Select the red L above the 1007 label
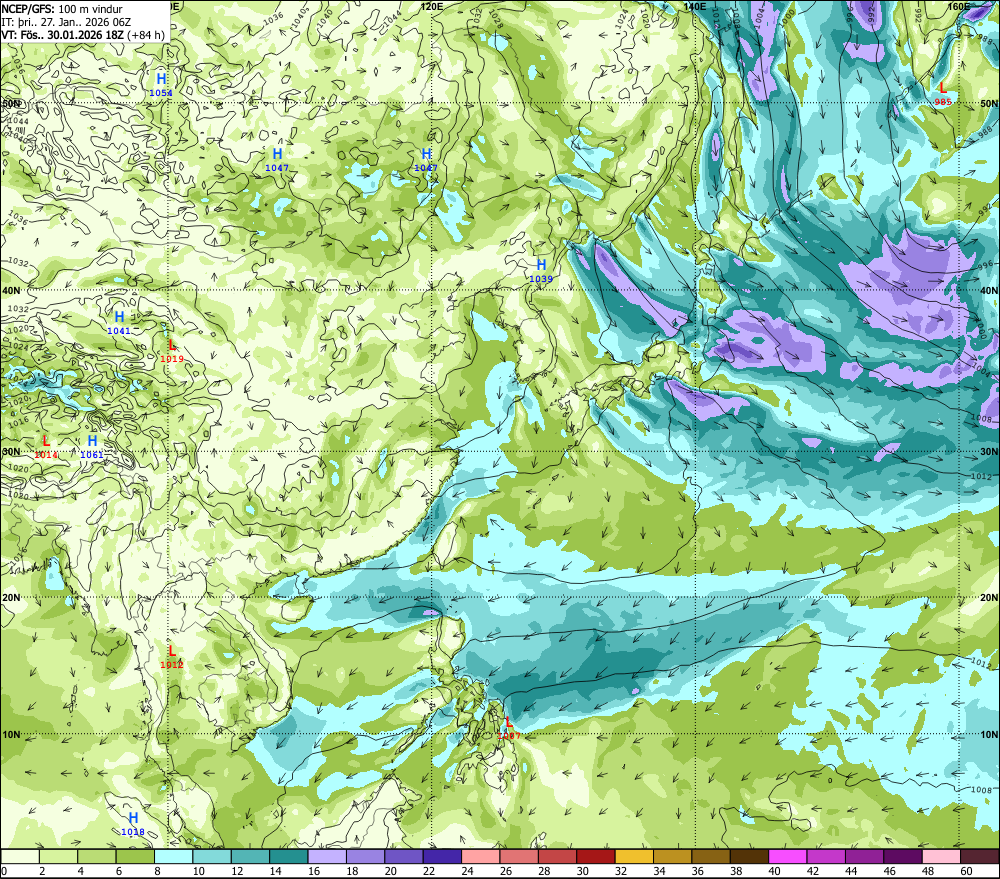Viewport: 1000px width, 879px height. coord(508,722)
